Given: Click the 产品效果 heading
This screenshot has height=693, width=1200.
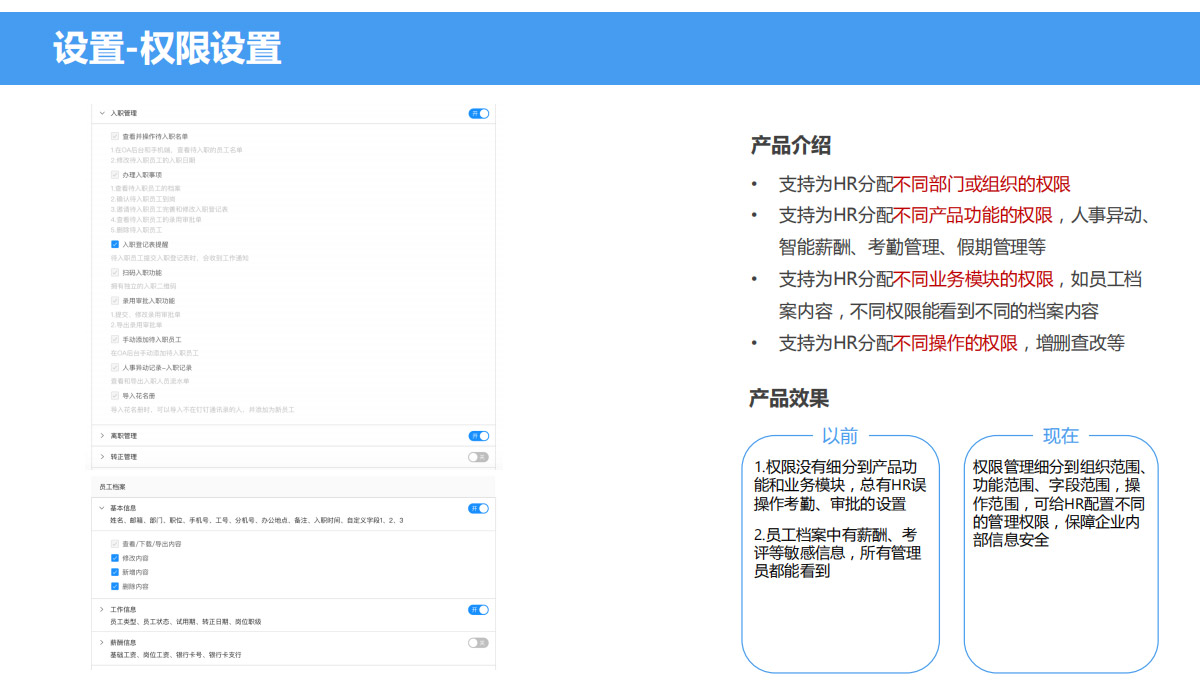Looking at the screenshot, I should pos(790,398).
